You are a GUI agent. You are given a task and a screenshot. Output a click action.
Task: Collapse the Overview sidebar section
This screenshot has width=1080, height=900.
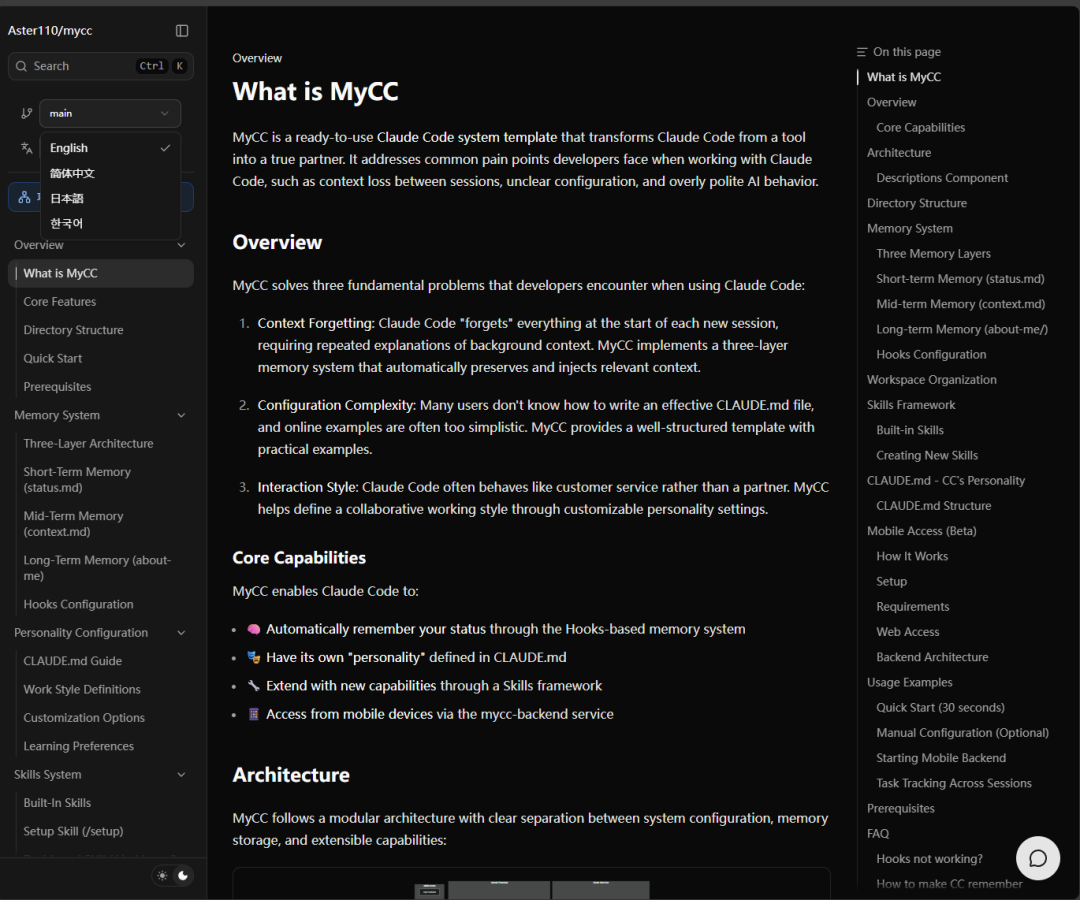point(181,245)
